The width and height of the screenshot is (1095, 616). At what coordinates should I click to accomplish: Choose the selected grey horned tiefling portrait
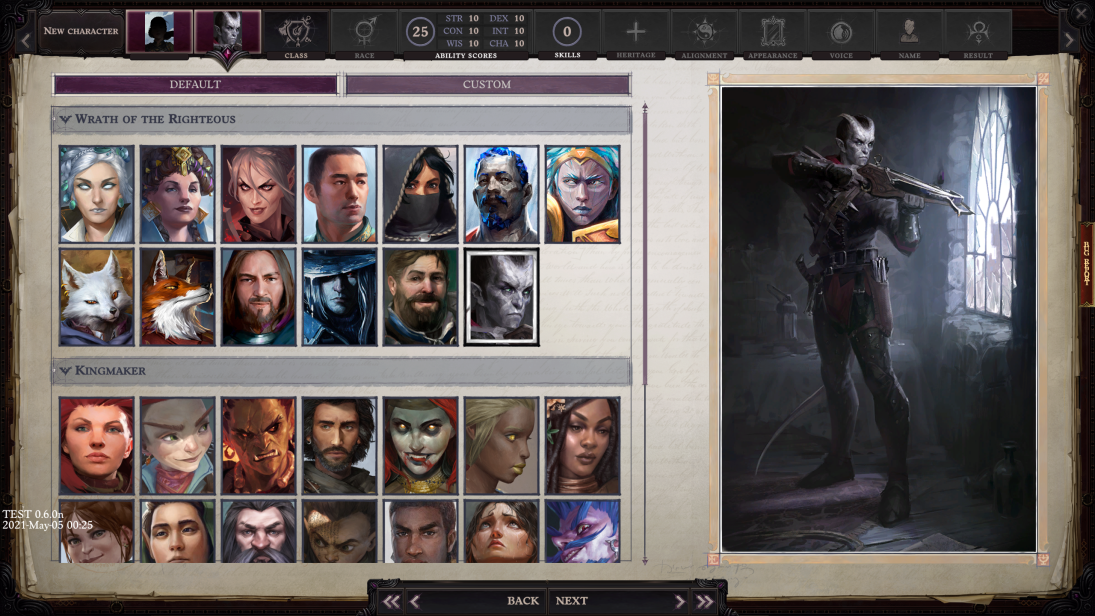point(501,298)
